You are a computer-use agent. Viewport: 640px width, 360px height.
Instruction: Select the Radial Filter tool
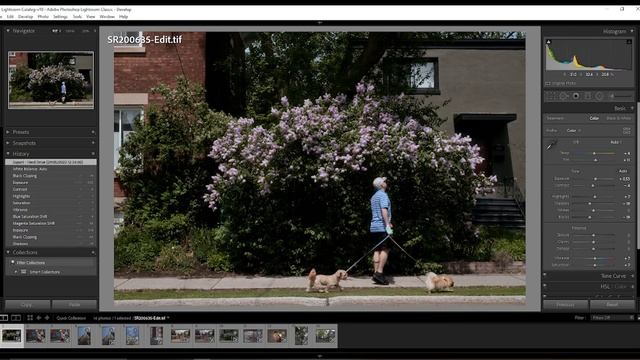point(599,96)
